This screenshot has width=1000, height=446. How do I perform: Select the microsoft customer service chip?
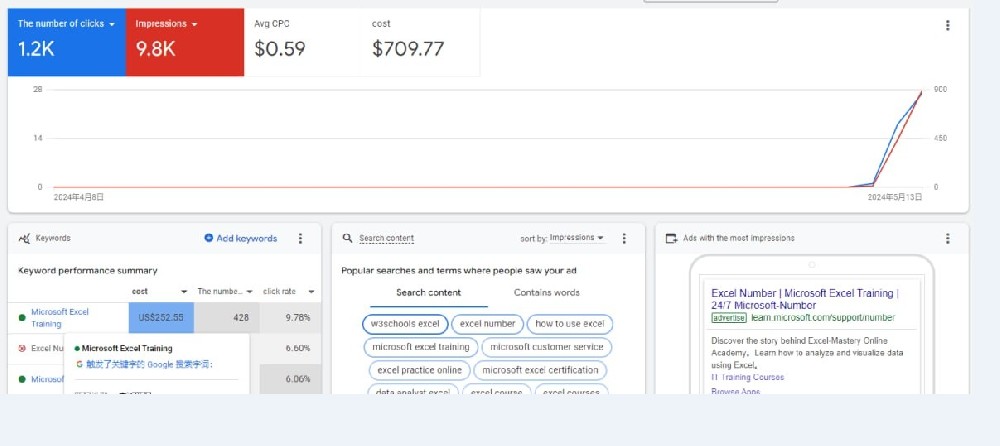[547, 347]
